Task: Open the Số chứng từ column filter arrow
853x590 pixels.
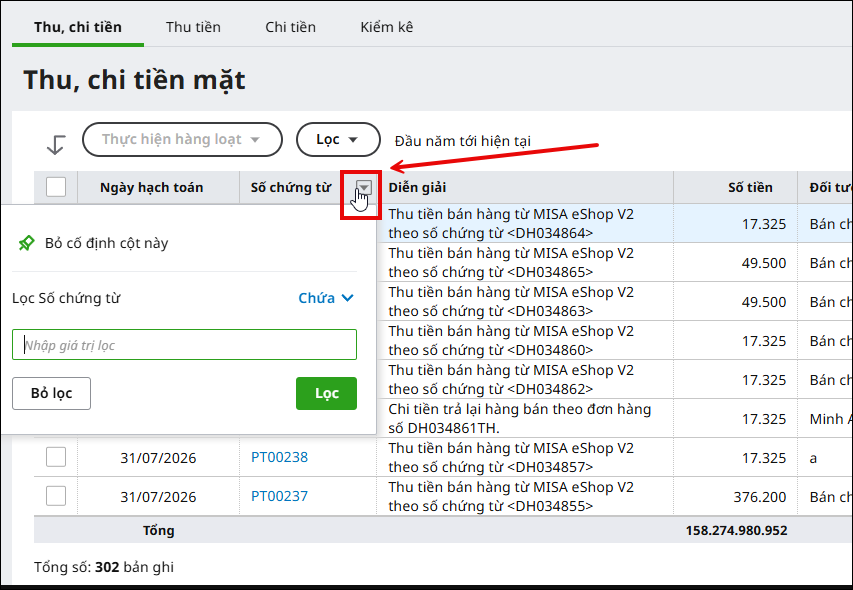Action: pyautogui.click(x=363, y=188)
